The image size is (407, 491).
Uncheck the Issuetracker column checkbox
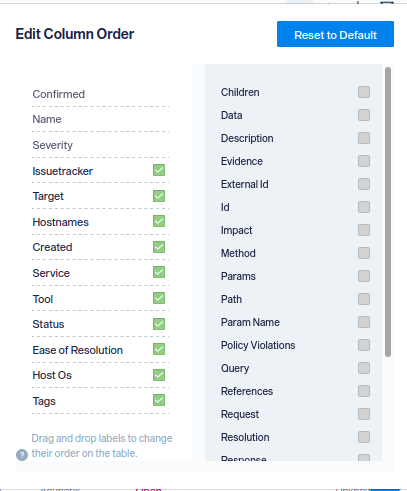159,170
